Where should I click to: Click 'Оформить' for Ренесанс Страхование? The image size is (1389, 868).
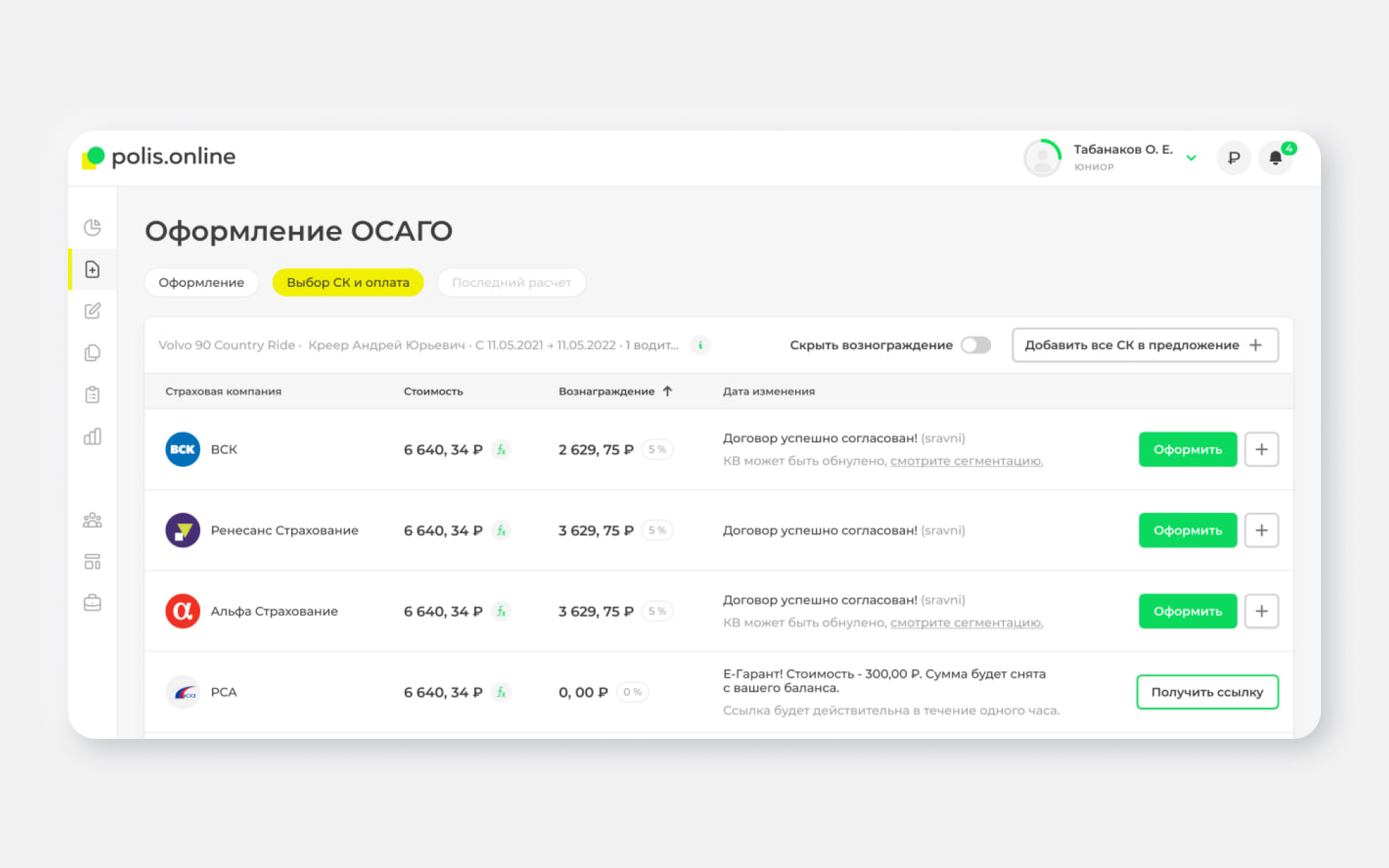pos(1187,530)
